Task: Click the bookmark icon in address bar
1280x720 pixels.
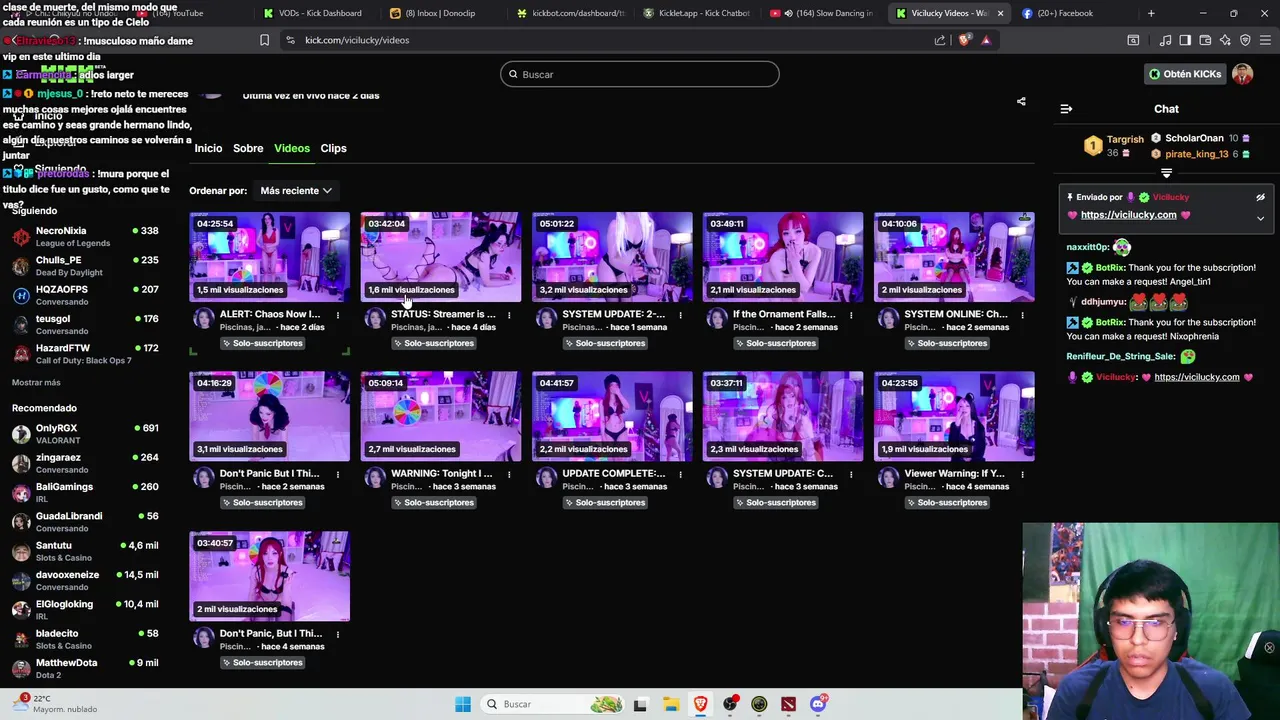Action: point(264,40)
